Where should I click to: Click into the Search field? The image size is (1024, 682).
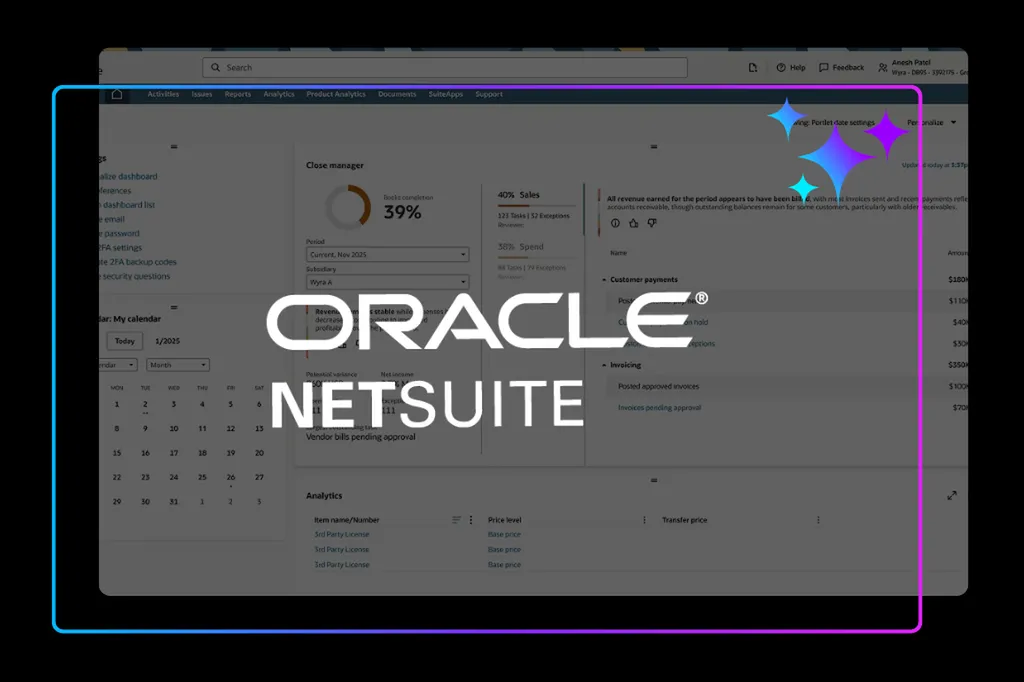445,67
